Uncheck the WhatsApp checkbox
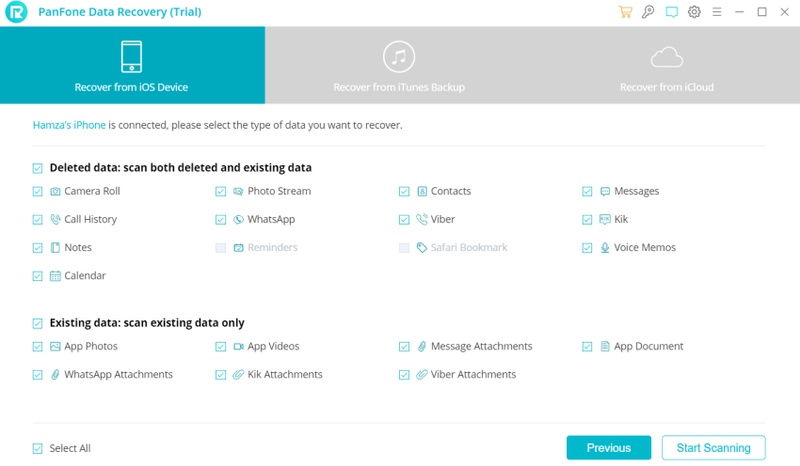 (220, 219)
